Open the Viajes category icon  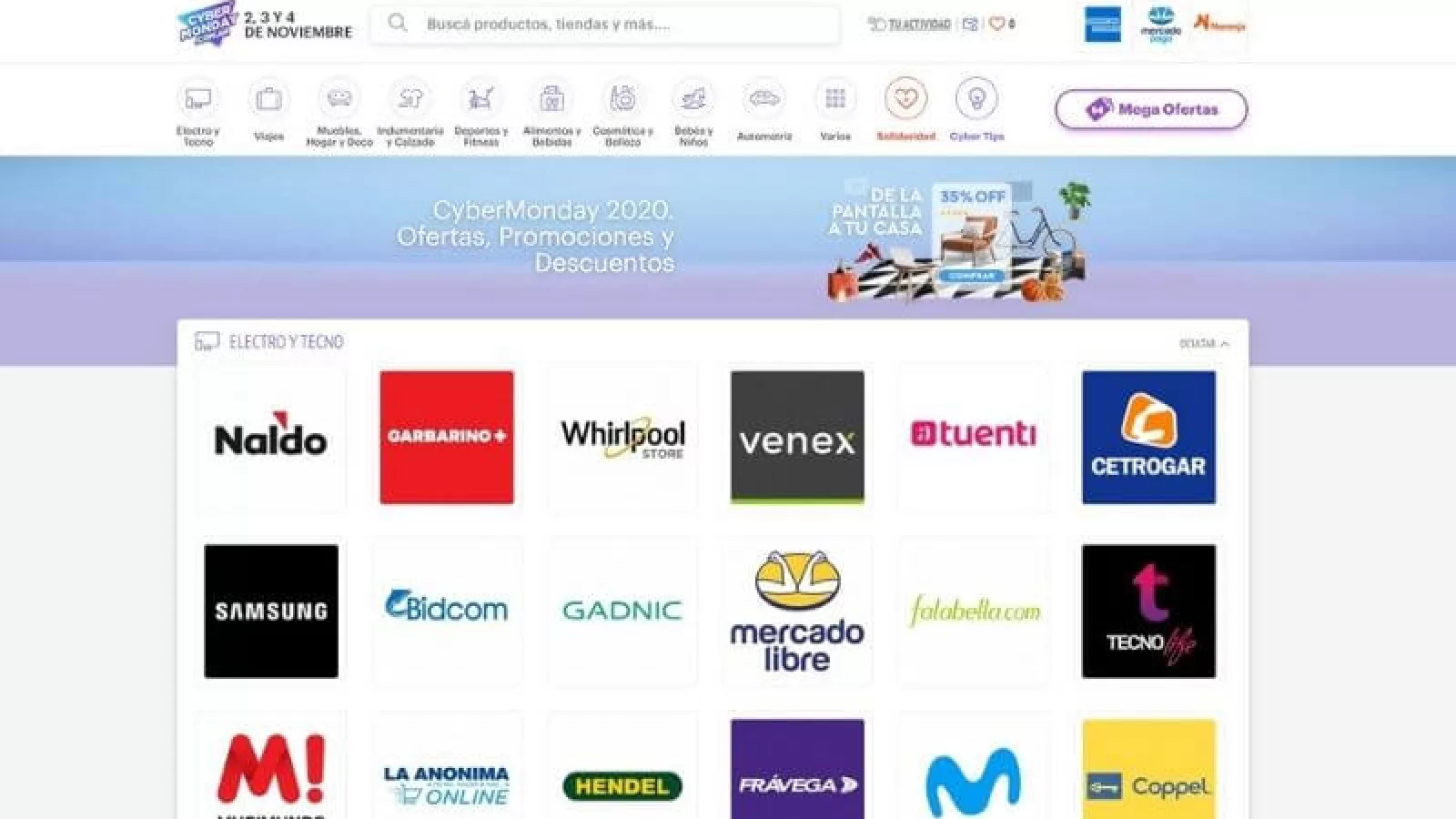click(x=268, y=99)
